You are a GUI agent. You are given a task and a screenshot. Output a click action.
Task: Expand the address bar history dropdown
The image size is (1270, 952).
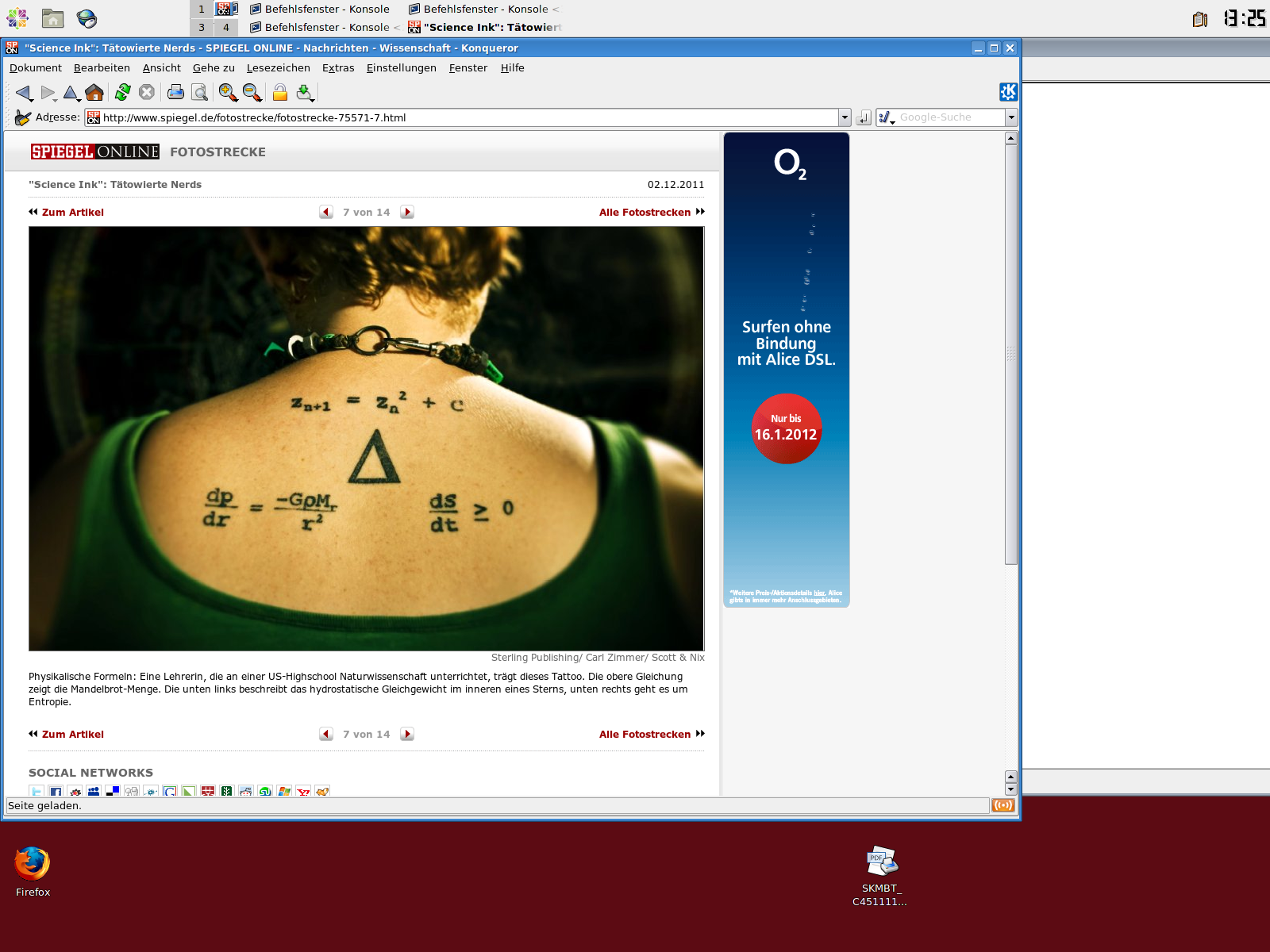[x=844, y=117]
